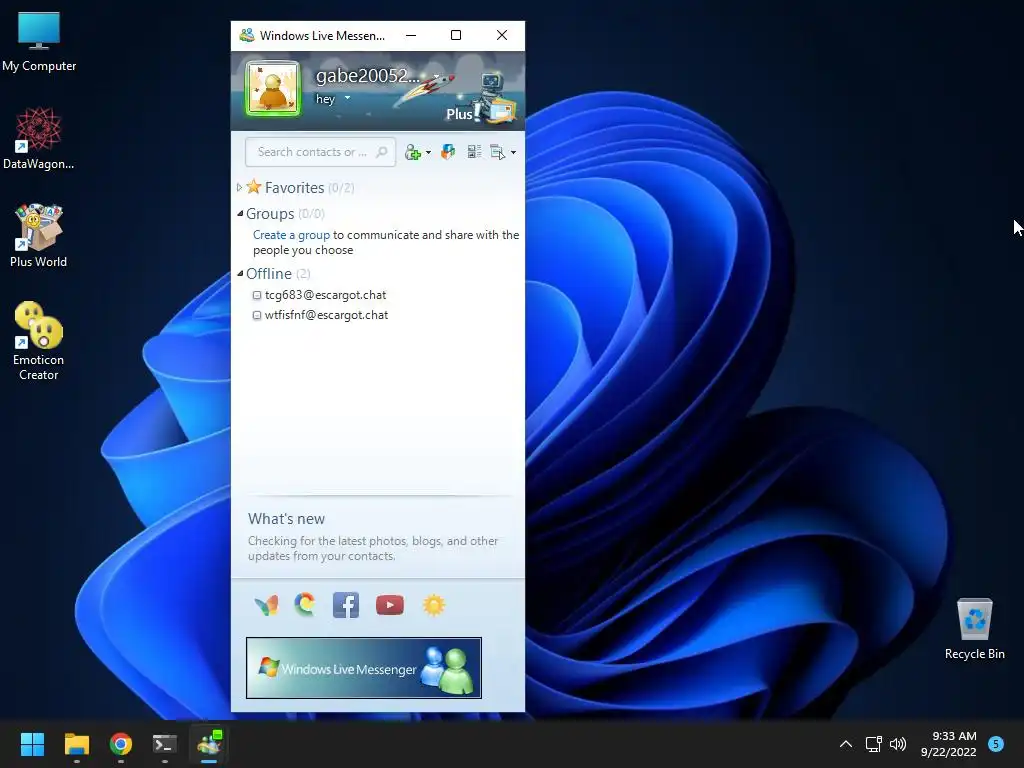Open the Emoticon Creator desktop shortcut
The image size is (1024, 768).
[x=39, y=341]
